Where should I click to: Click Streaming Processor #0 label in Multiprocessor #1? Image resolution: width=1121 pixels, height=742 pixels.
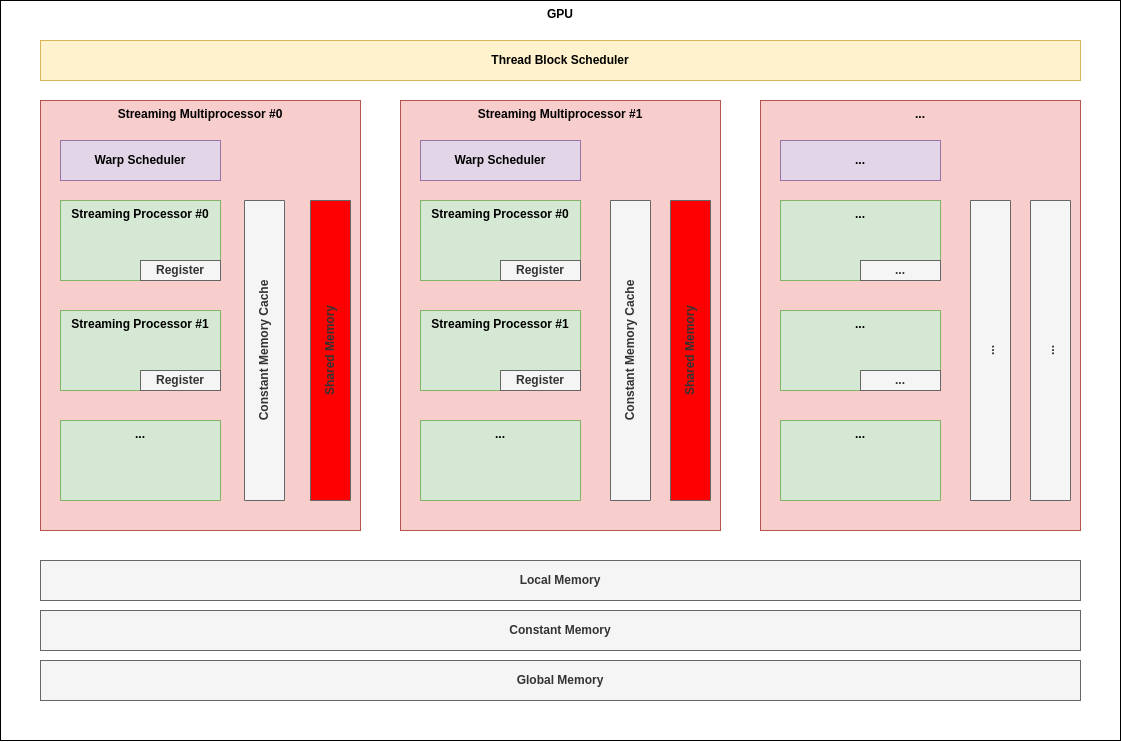(x=500, y=214)
